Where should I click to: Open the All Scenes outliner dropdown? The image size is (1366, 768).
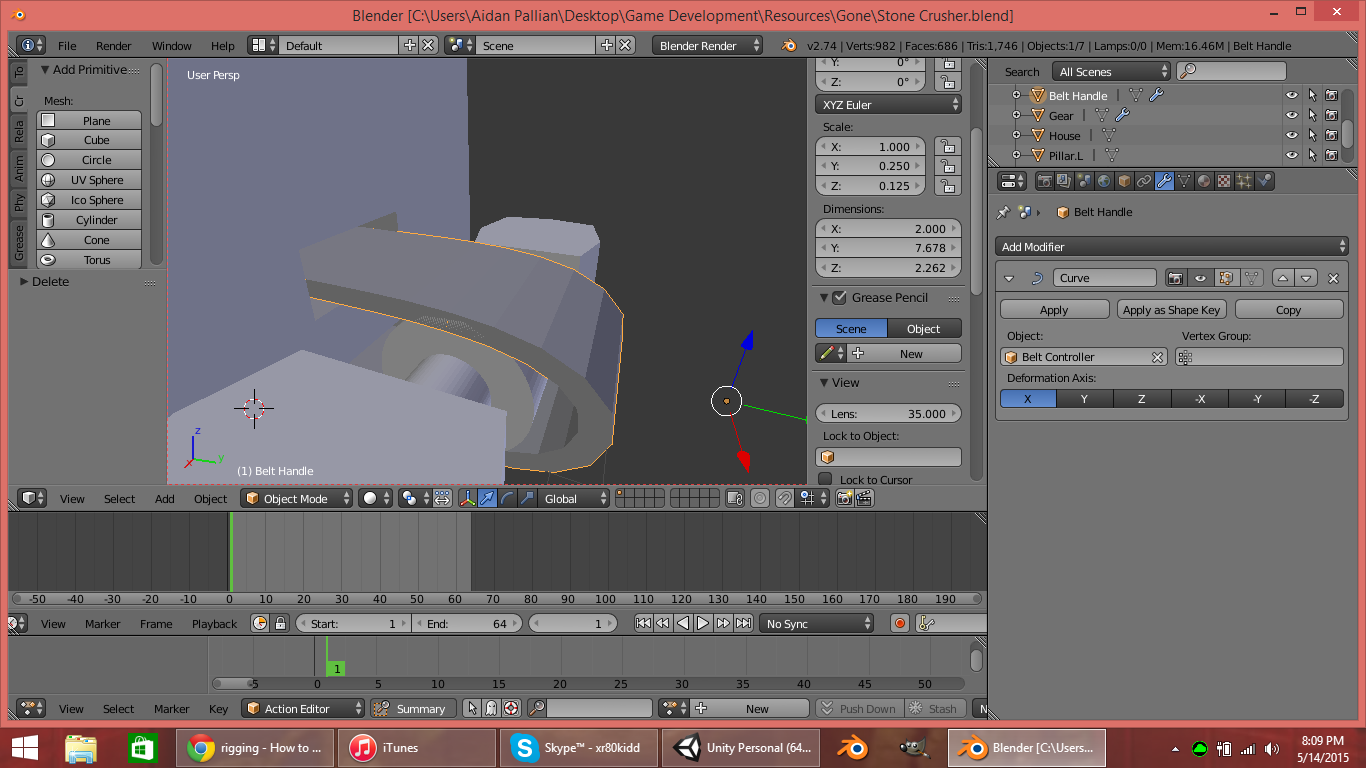(x=1111, y=72)
